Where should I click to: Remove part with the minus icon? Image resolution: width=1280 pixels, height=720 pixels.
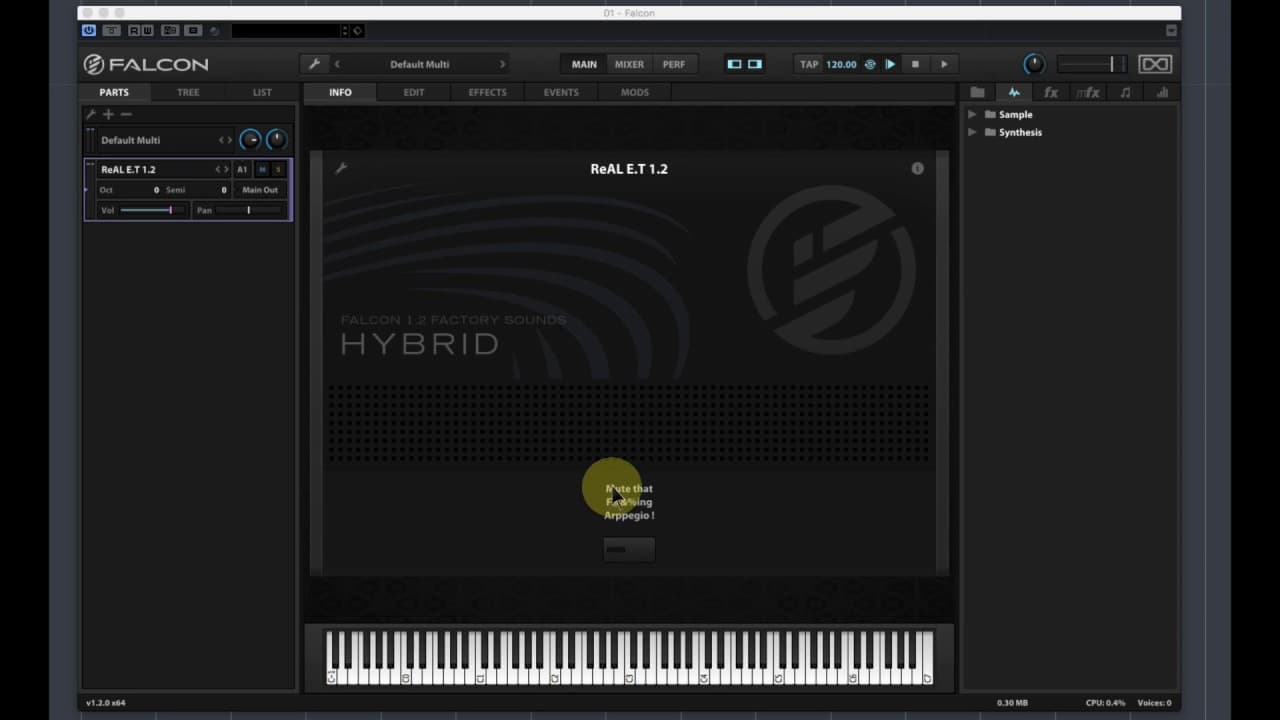[x=126, y=114]
